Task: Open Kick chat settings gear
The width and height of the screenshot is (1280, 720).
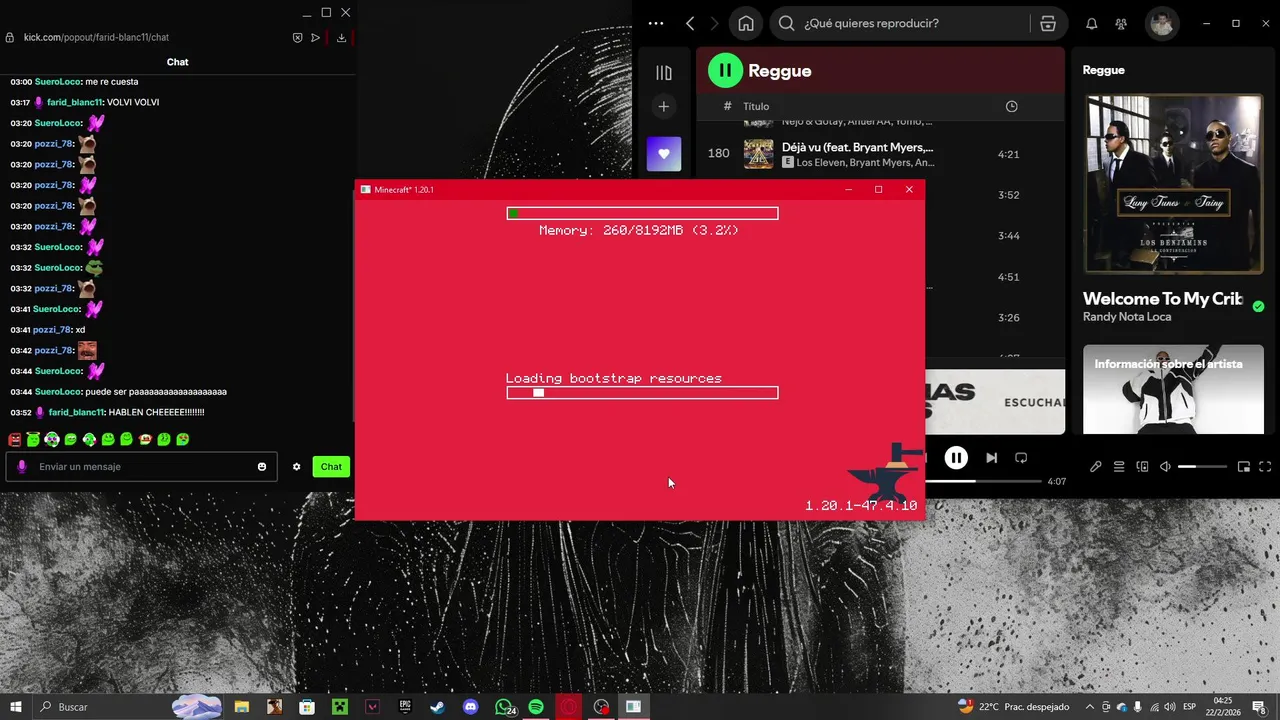Action: point(296,467)
